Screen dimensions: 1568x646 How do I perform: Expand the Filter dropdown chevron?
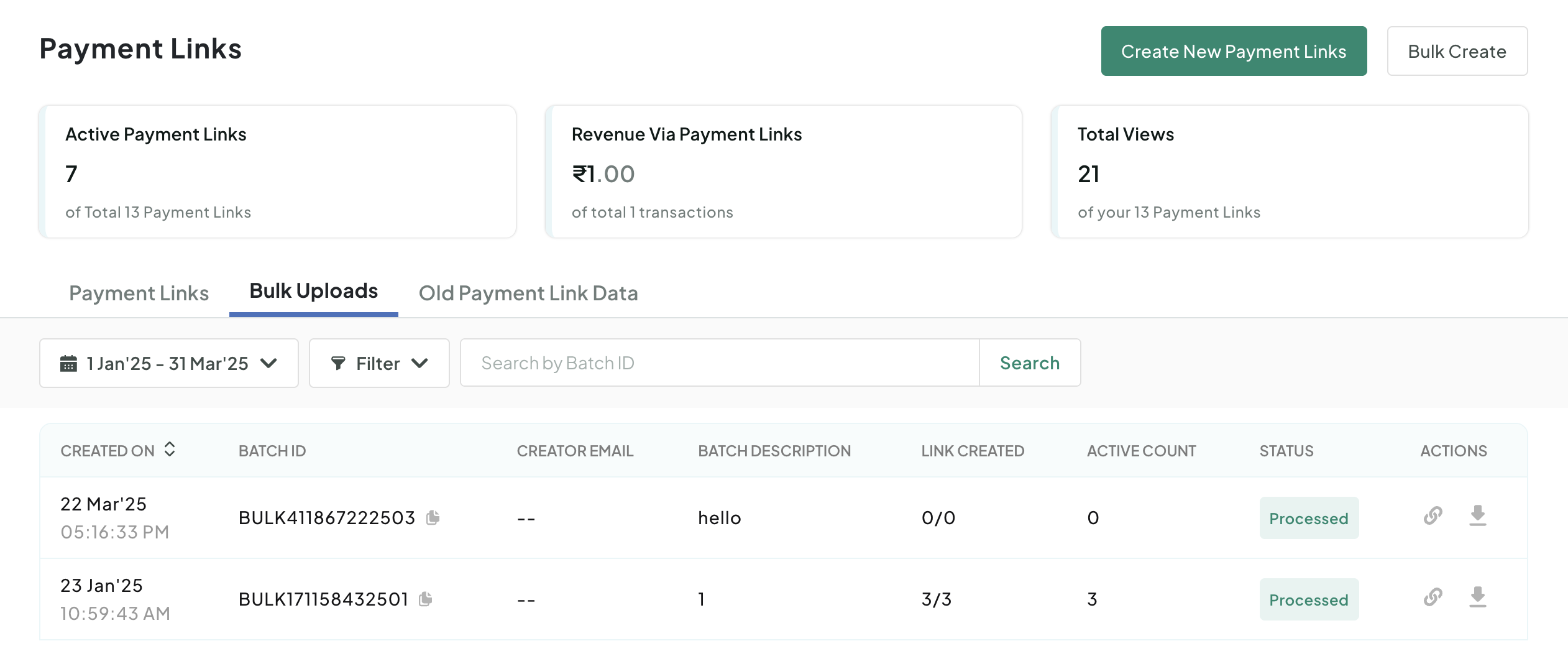pyautogui.click(x=420, y=363)
